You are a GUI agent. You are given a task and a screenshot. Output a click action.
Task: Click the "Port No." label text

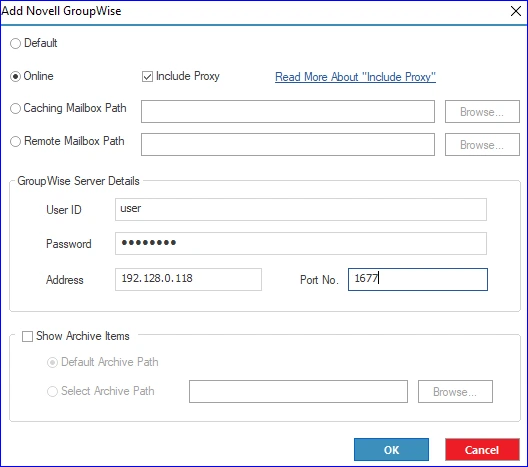pyautogui.click(x=319, y=280)
